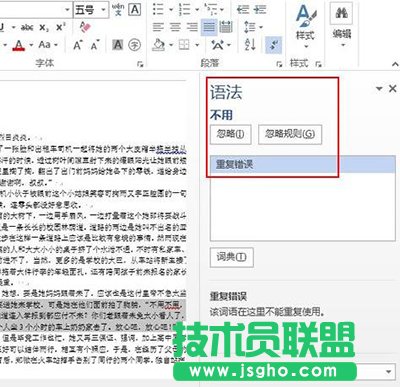
Task: Click the line spacing icon
Action: point(250,27)
